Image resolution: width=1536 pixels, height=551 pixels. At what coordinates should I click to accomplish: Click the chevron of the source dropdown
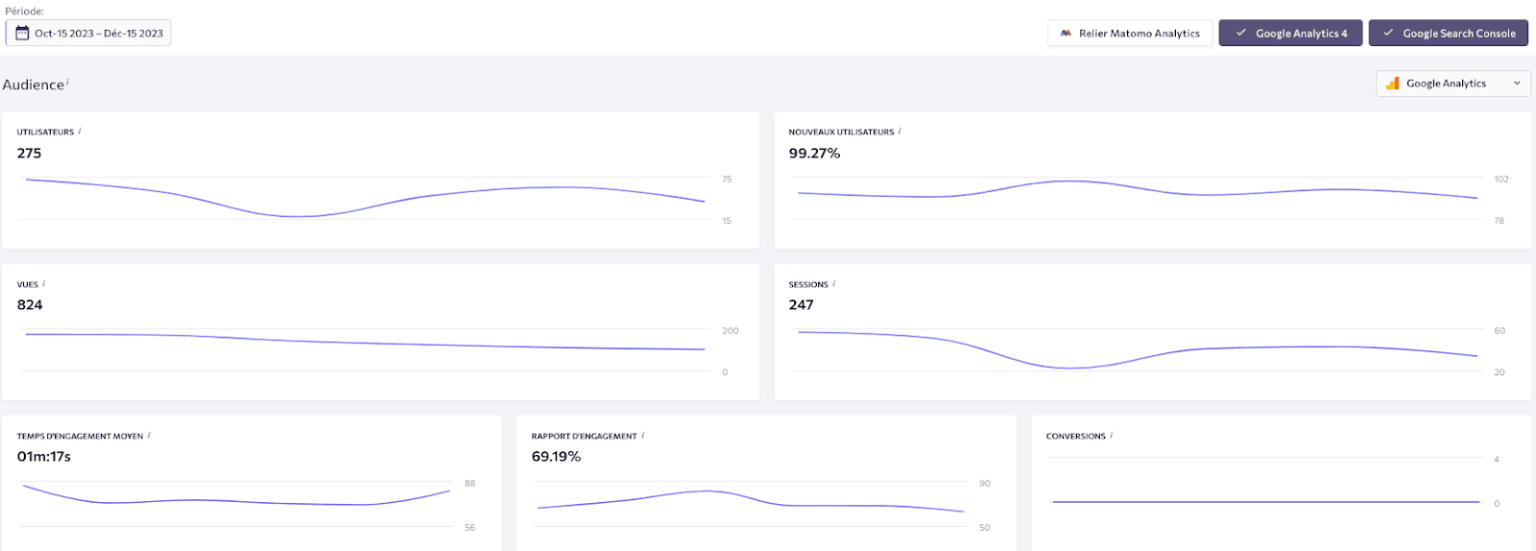tap(1516, 83)
